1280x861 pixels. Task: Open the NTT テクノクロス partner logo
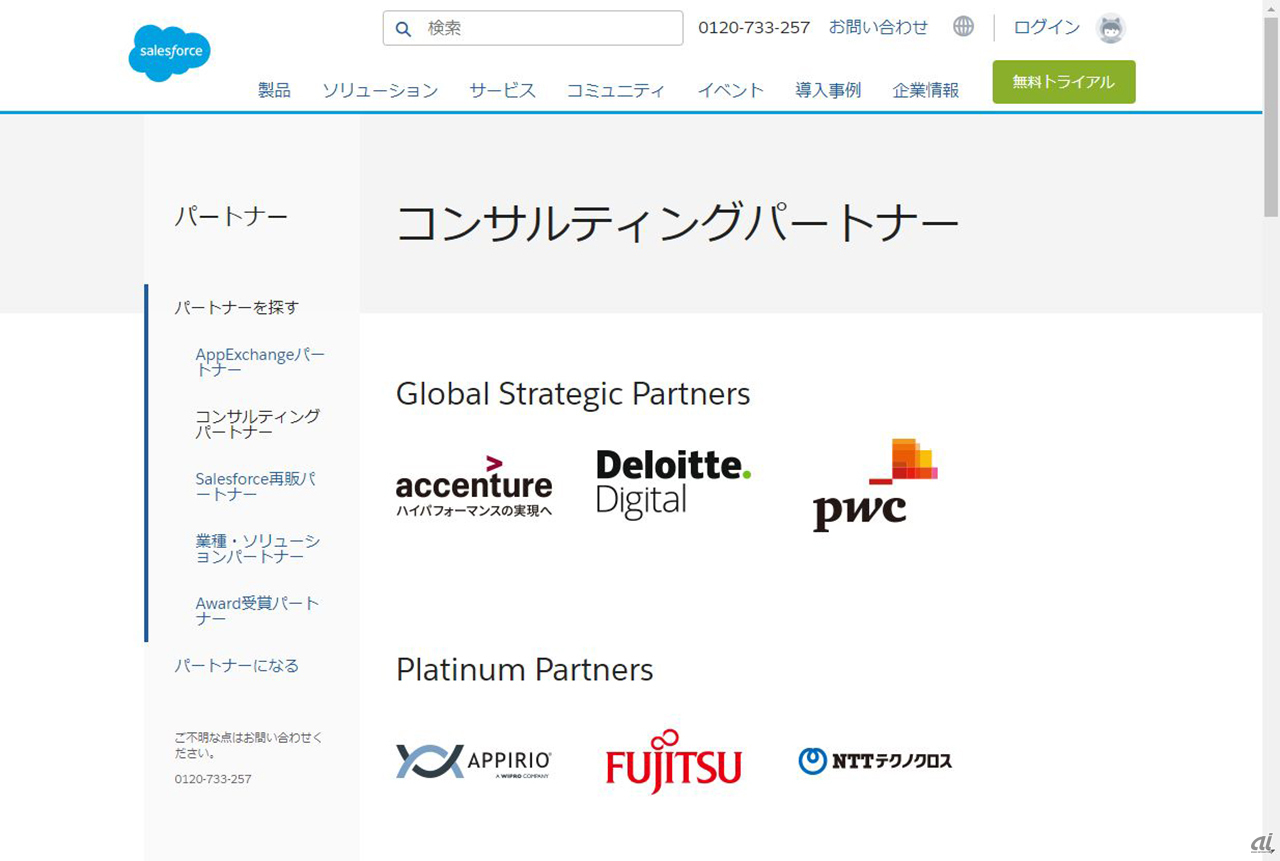(x=875, y=761)
